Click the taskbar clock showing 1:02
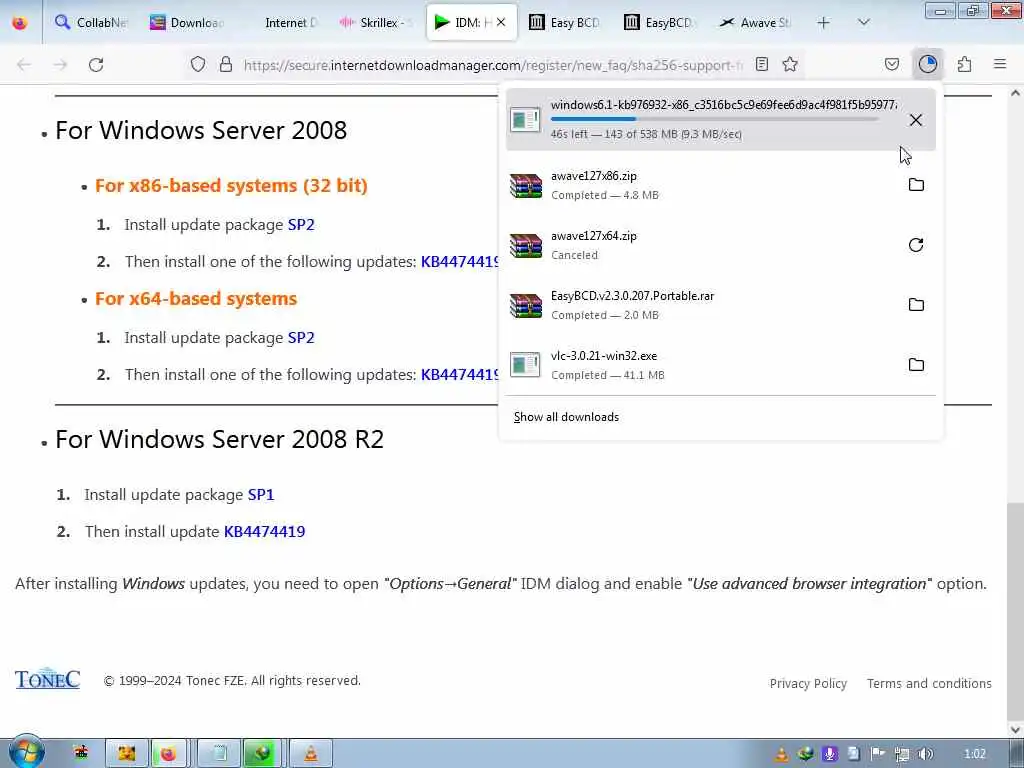Image resolution: width=1024 pixels, height=768 pixels. click(x=975, y=754)
